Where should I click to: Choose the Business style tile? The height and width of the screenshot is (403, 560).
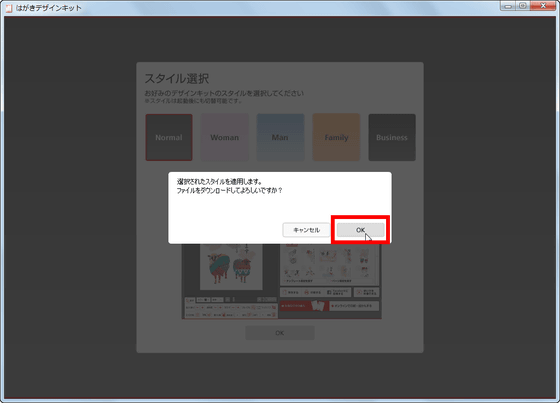[392, 137]
